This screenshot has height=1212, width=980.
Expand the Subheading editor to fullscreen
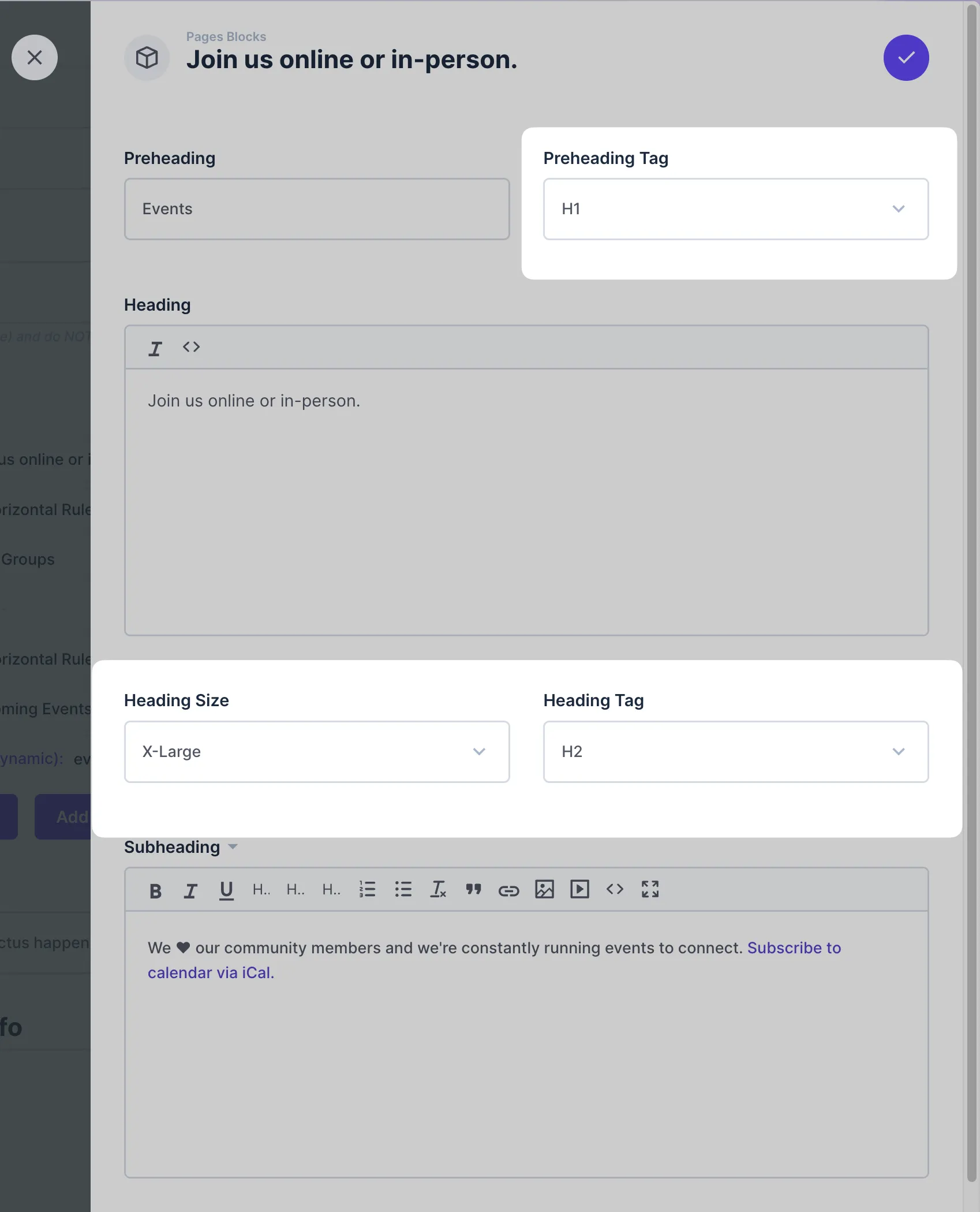[650, 889]
